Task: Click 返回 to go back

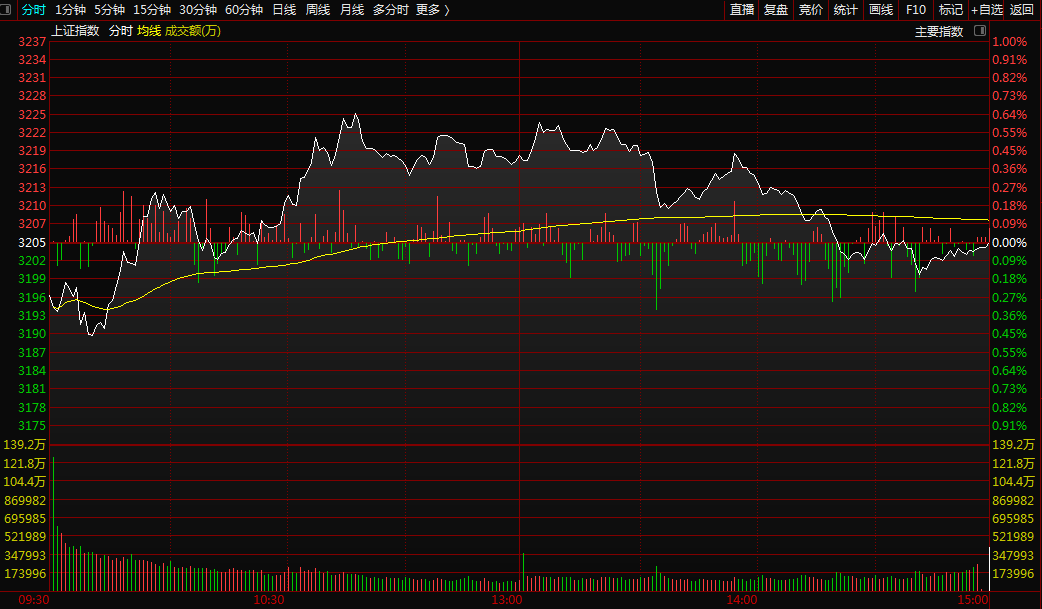Action: pos(1022,10)
